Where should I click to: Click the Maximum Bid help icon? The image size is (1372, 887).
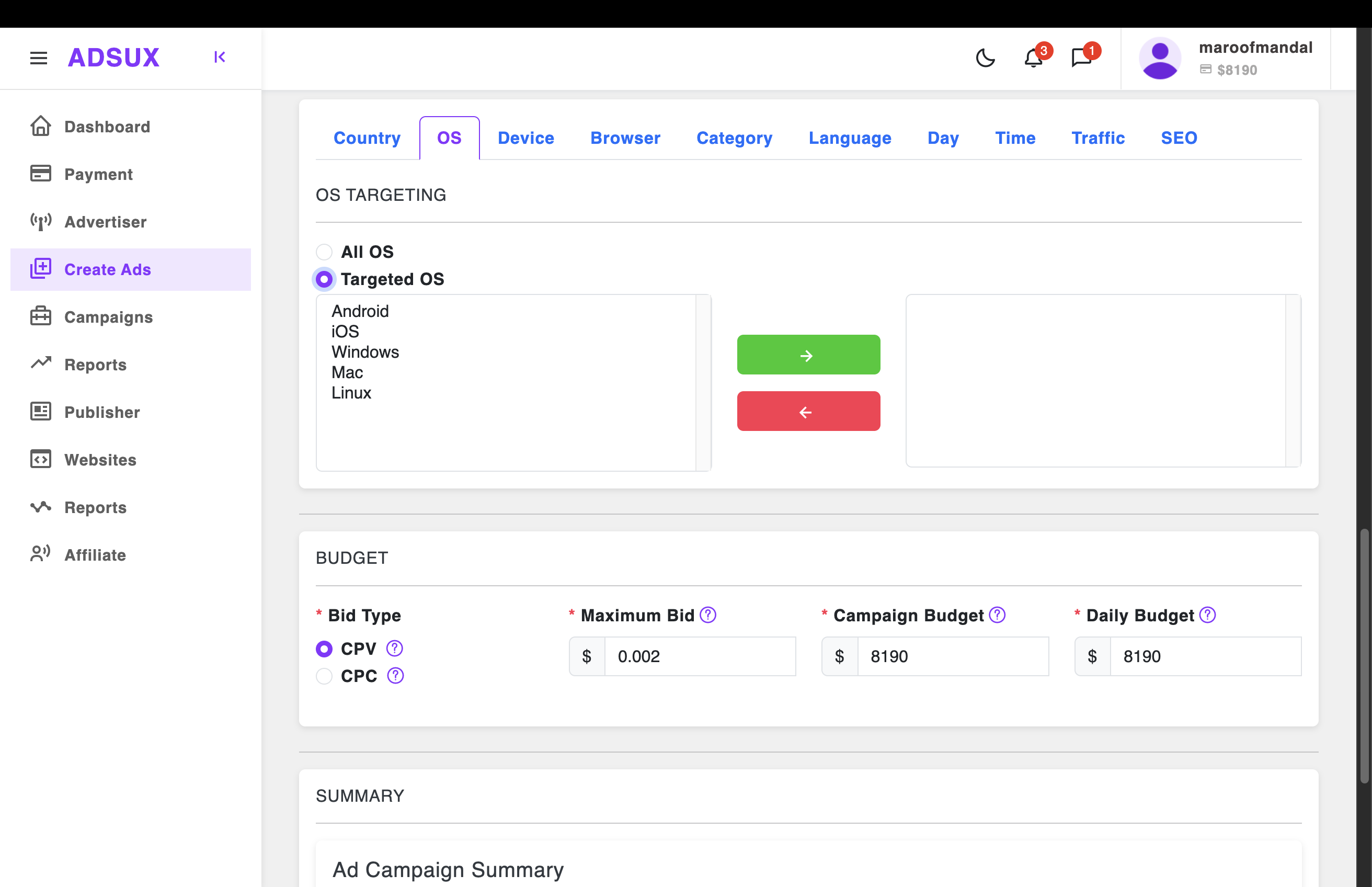pyautogui.click(x=707, y=615)
